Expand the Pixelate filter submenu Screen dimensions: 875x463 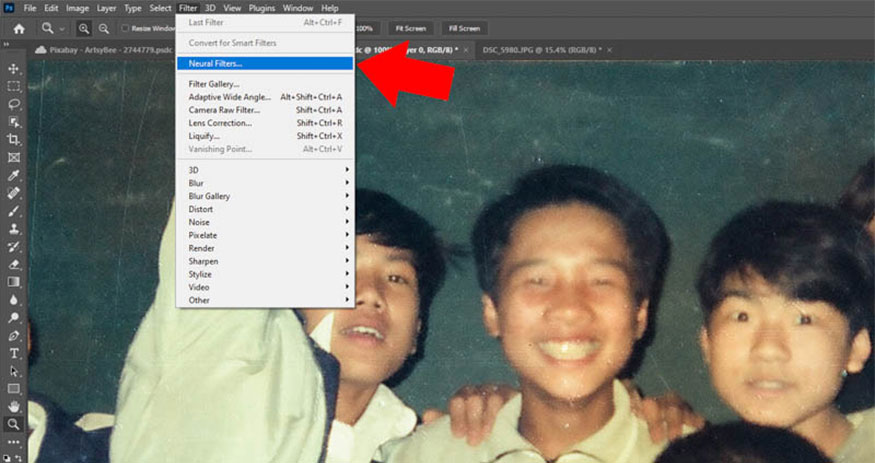(x=265, y=235)
